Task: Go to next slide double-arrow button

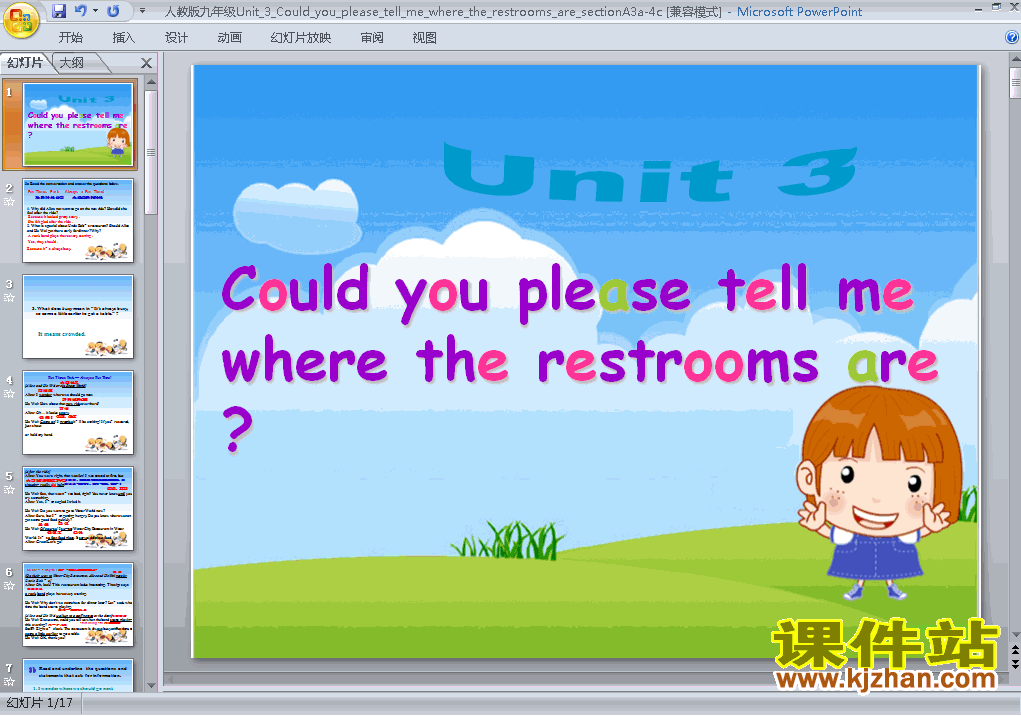Action: [1015, 663]
